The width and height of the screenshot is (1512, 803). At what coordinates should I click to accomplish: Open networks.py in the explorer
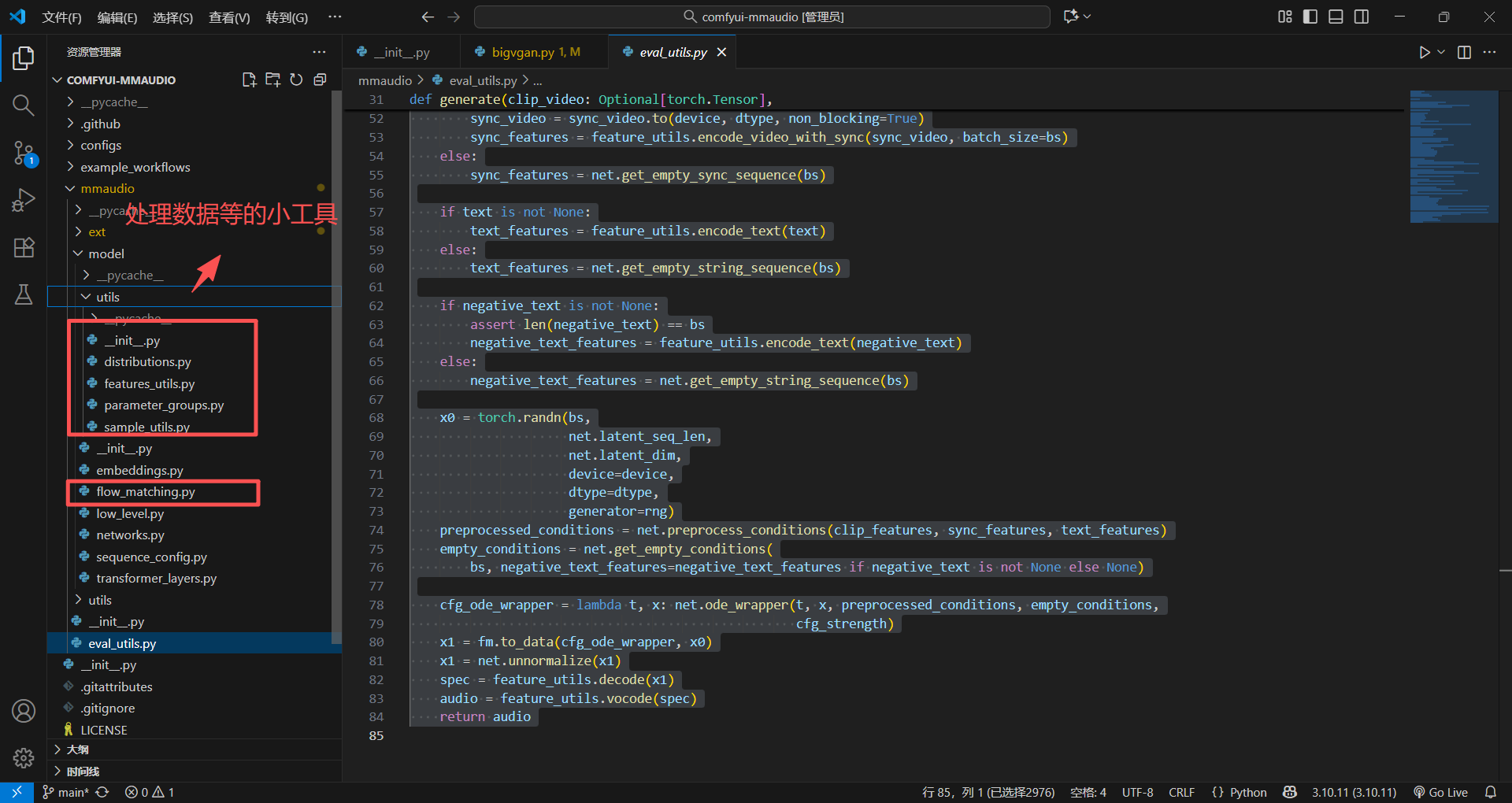(x=130, y=535)
